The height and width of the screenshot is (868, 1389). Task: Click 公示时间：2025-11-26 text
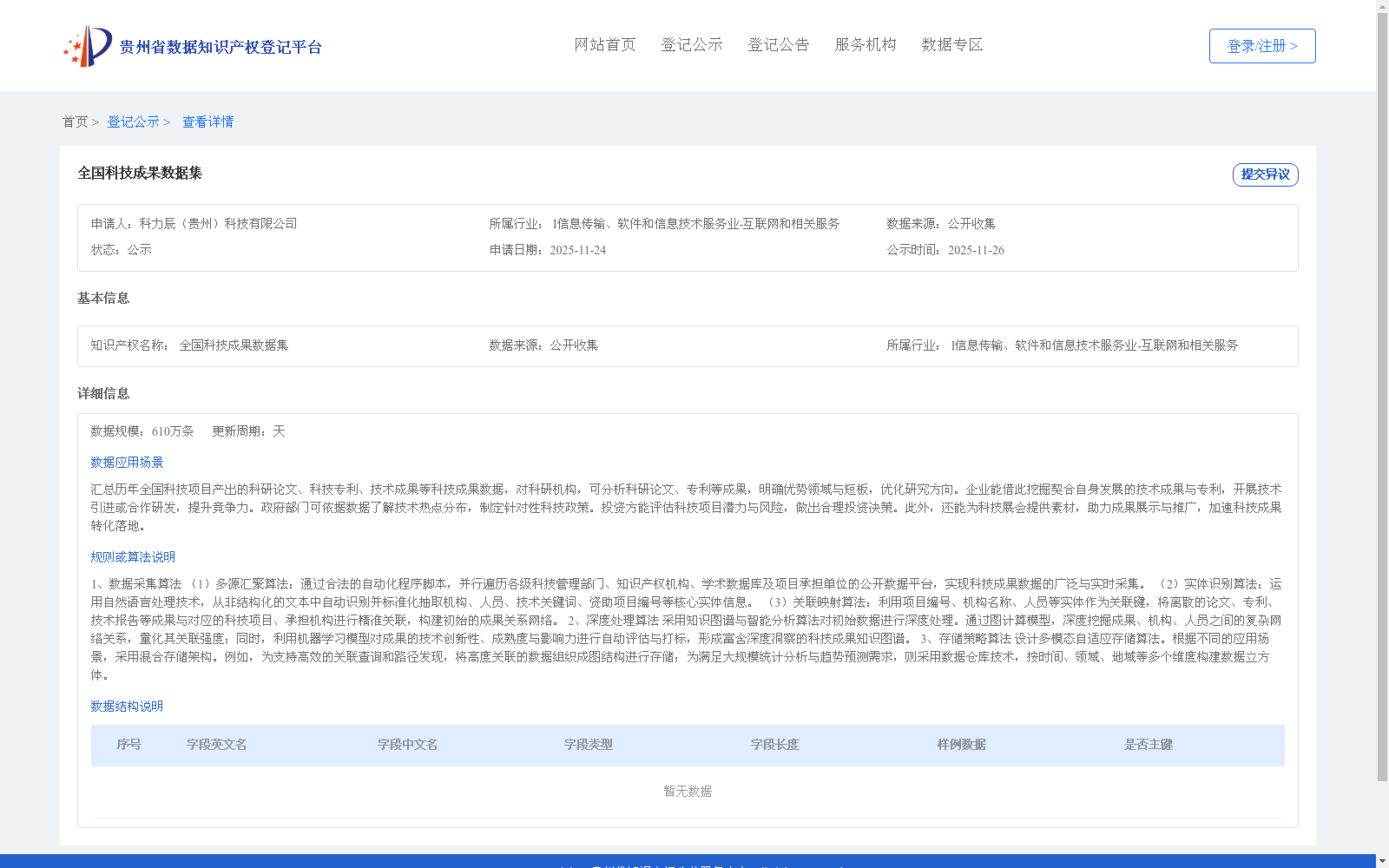(x=945, y=250)
